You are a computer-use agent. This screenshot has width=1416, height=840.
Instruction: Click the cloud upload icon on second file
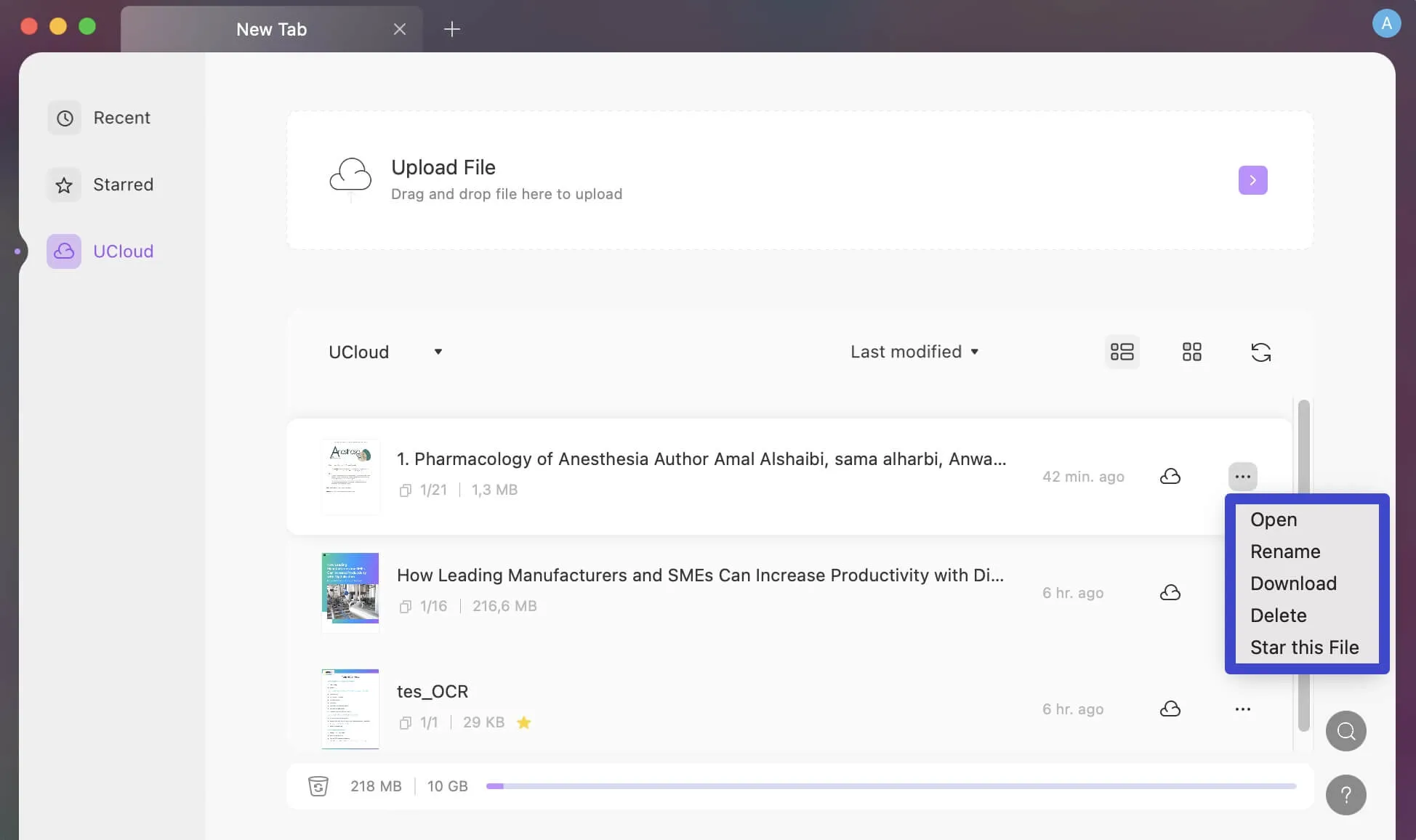1170,593
